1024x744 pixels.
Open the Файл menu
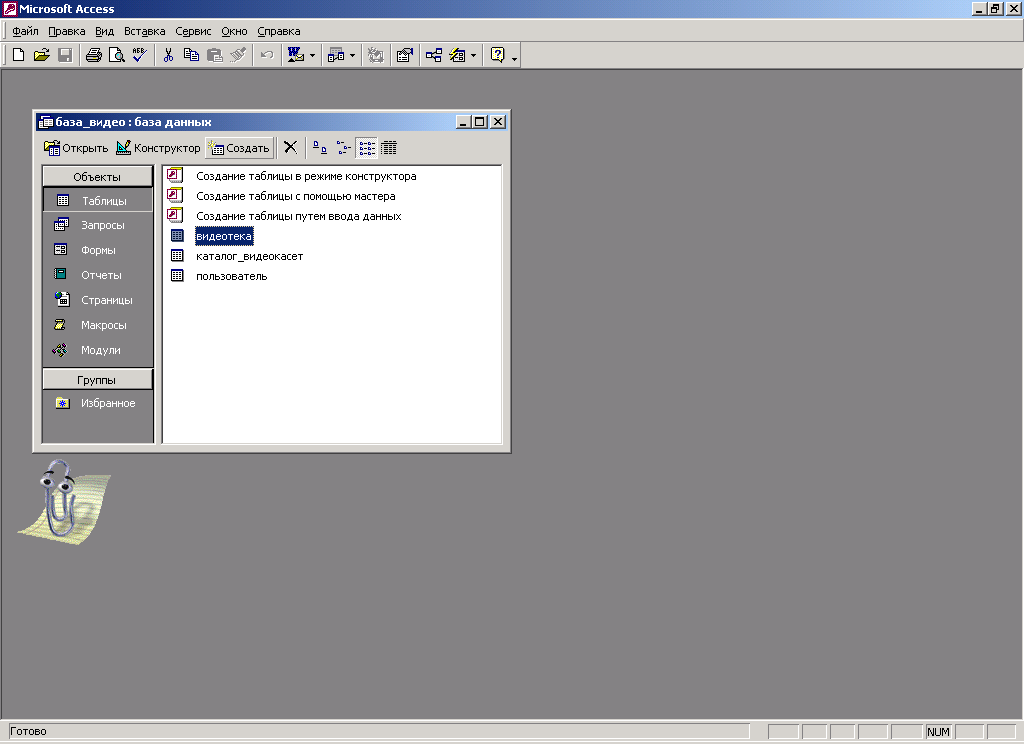(25, 31)
